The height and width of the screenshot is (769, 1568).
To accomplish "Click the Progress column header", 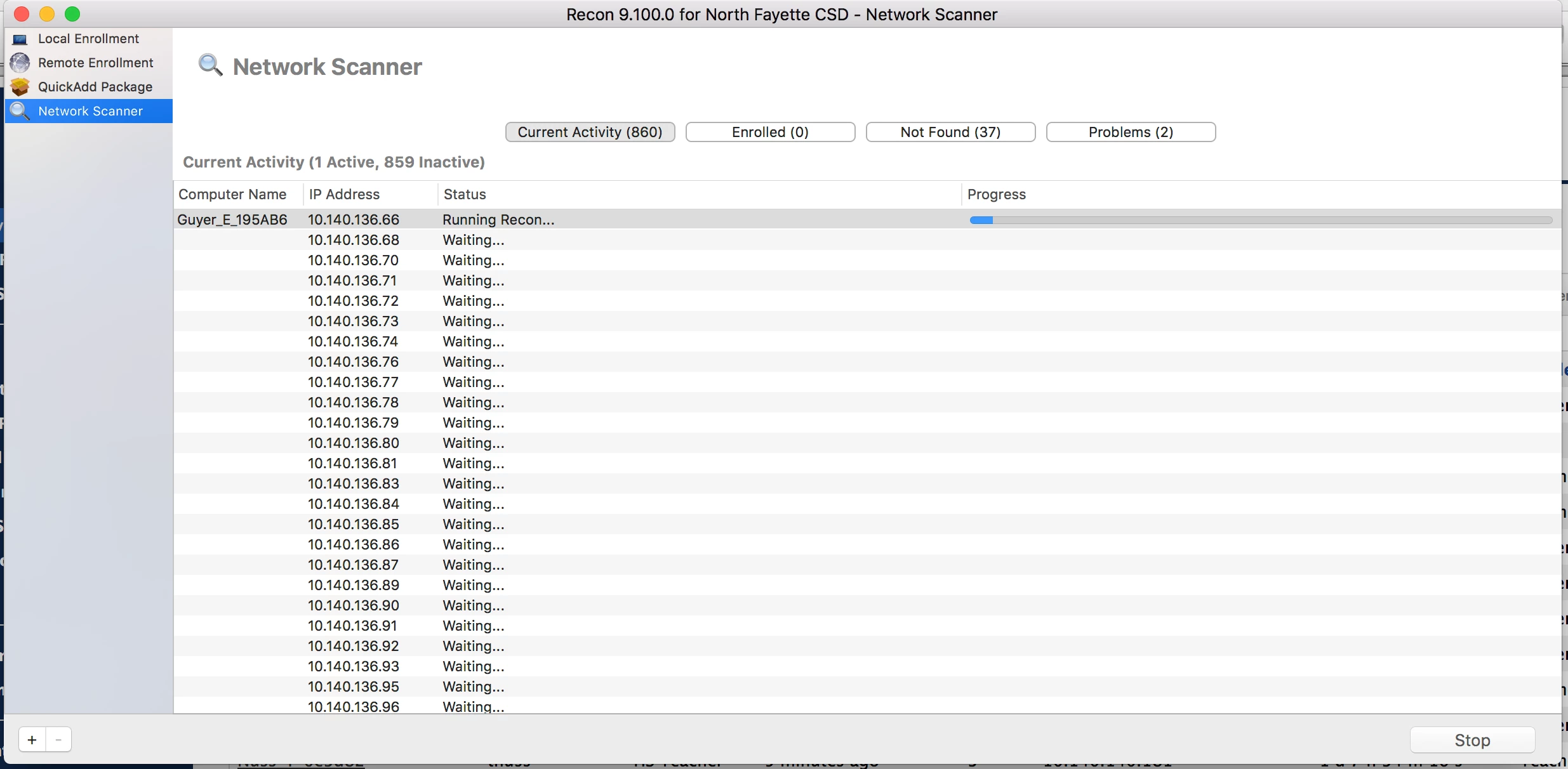I will coord(996,194).
